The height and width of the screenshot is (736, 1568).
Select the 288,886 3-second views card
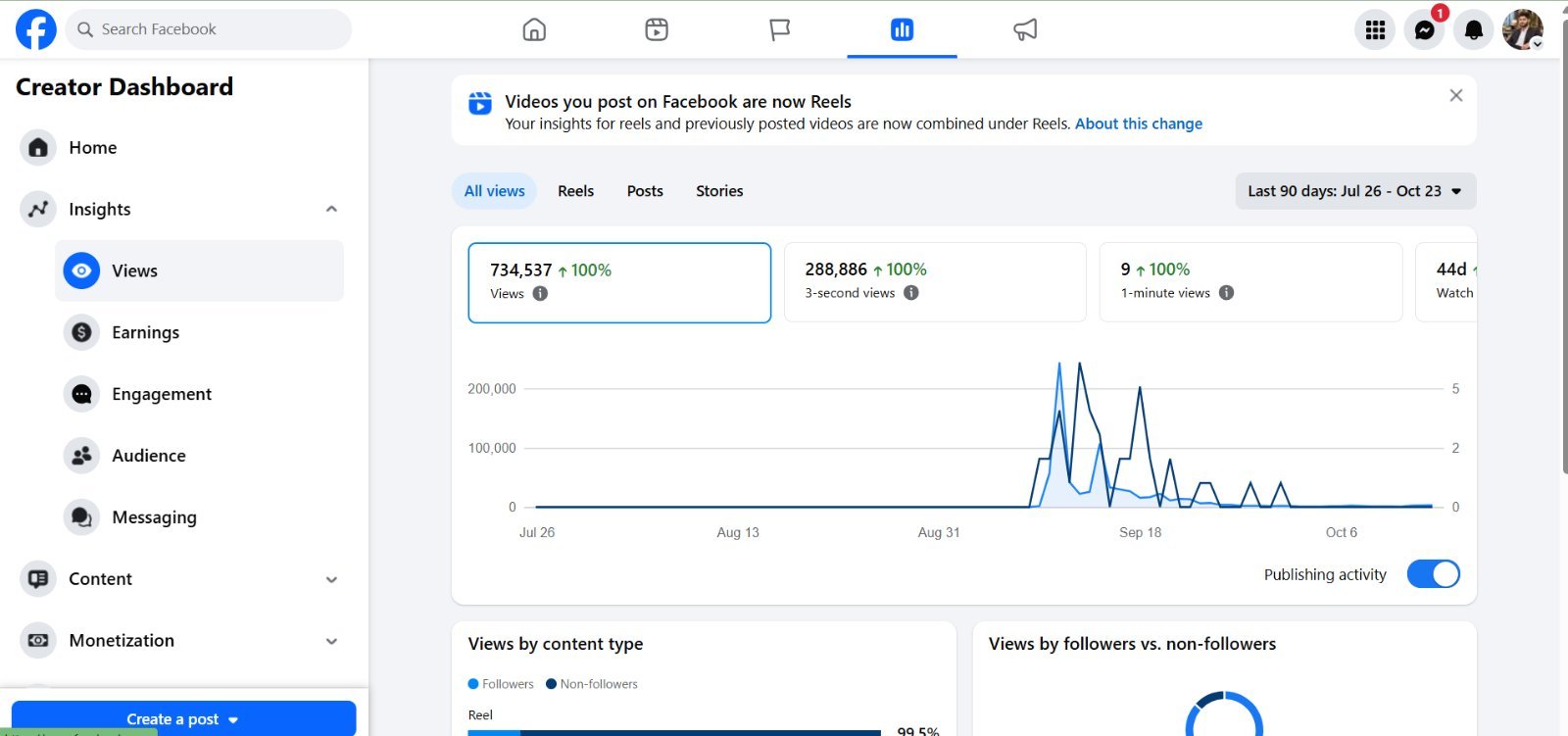pyautogui.click(x=935, y=282)
